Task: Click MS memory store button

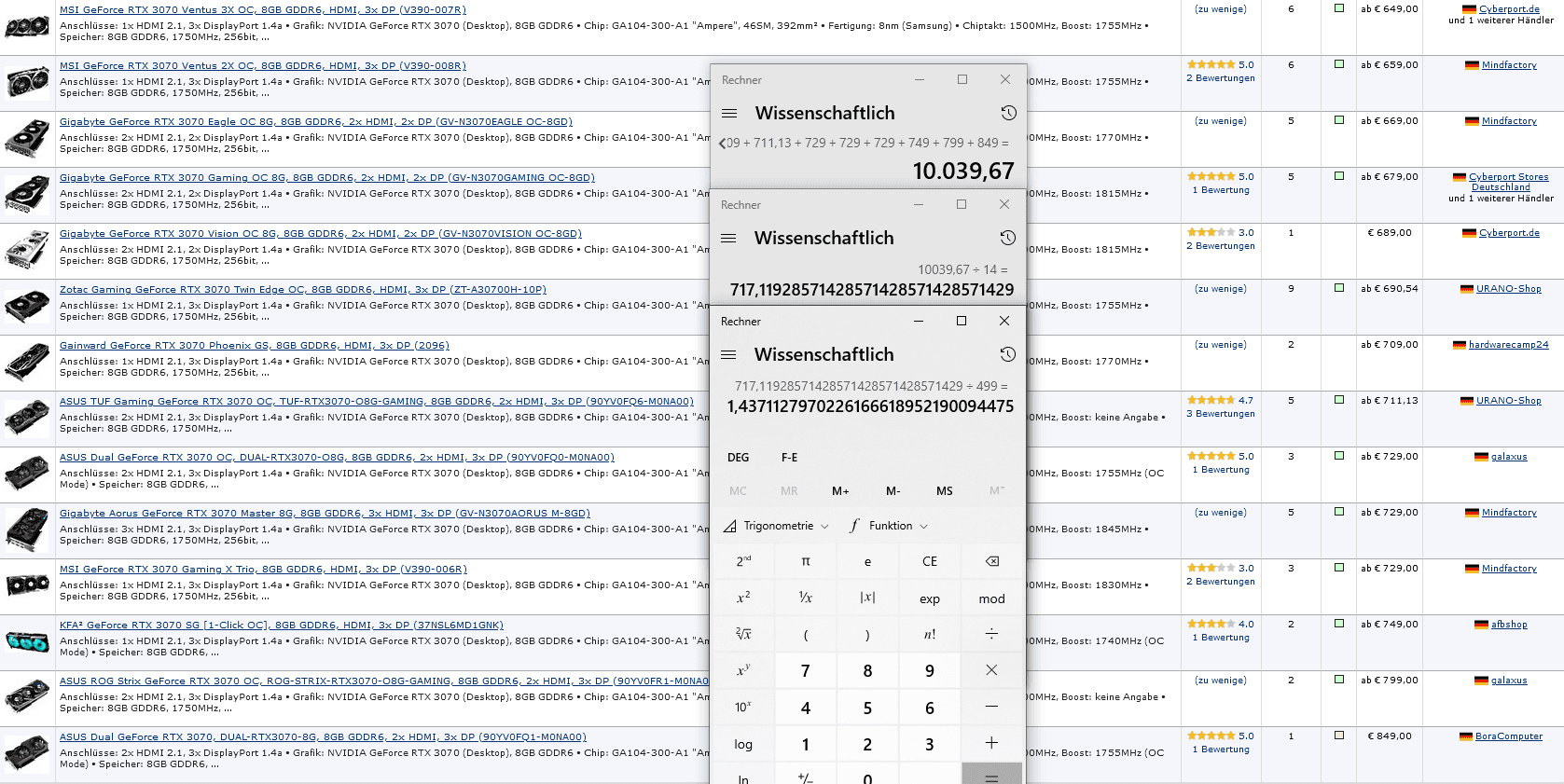Action: tap(945, 491)
